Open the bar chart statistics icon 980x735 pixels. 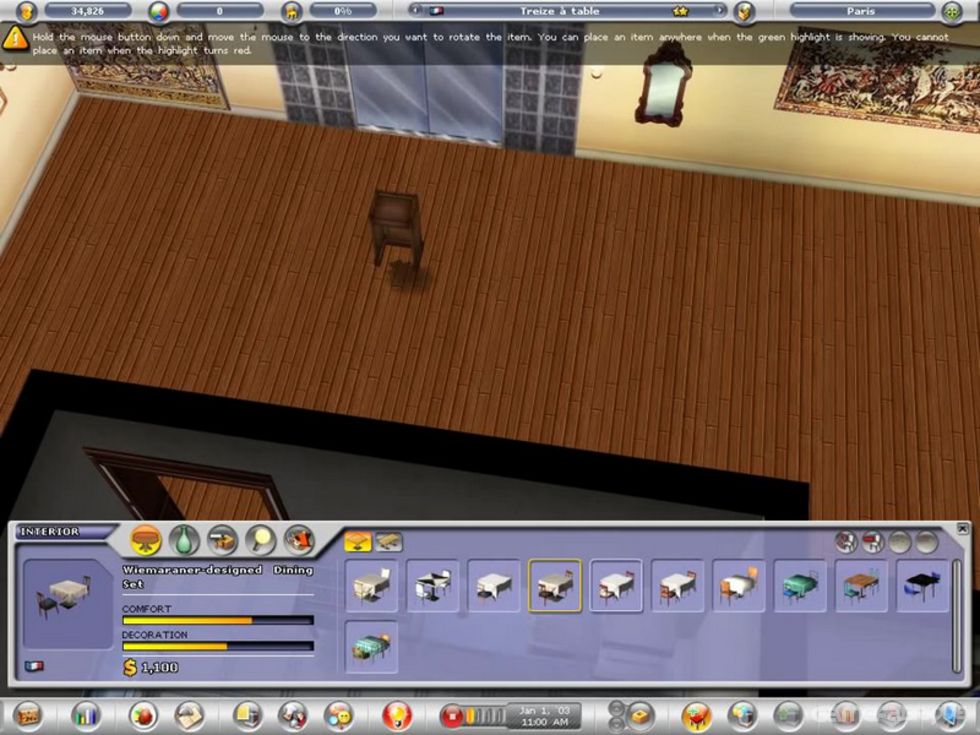(x=86, y=714)
